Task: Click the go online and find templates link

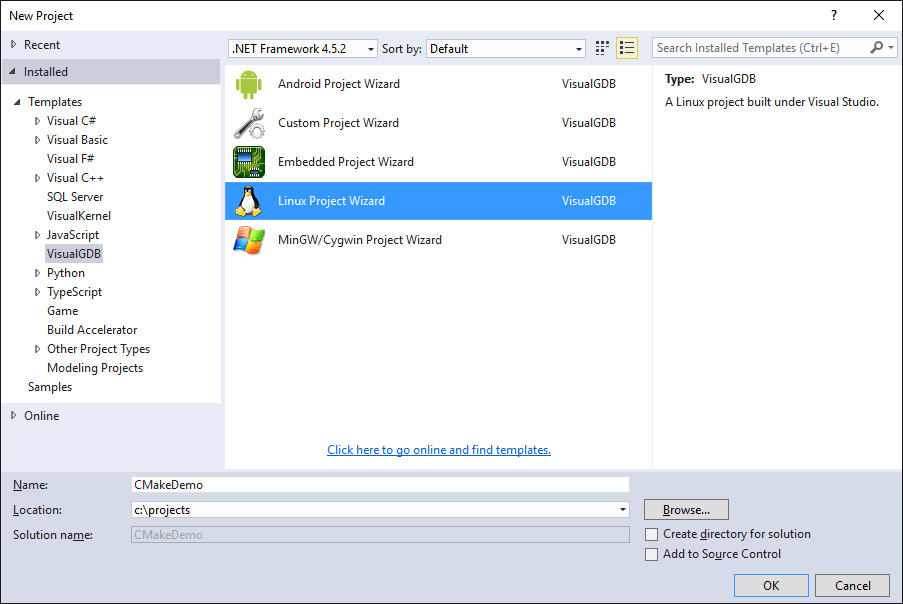Action: pos(438,450)
